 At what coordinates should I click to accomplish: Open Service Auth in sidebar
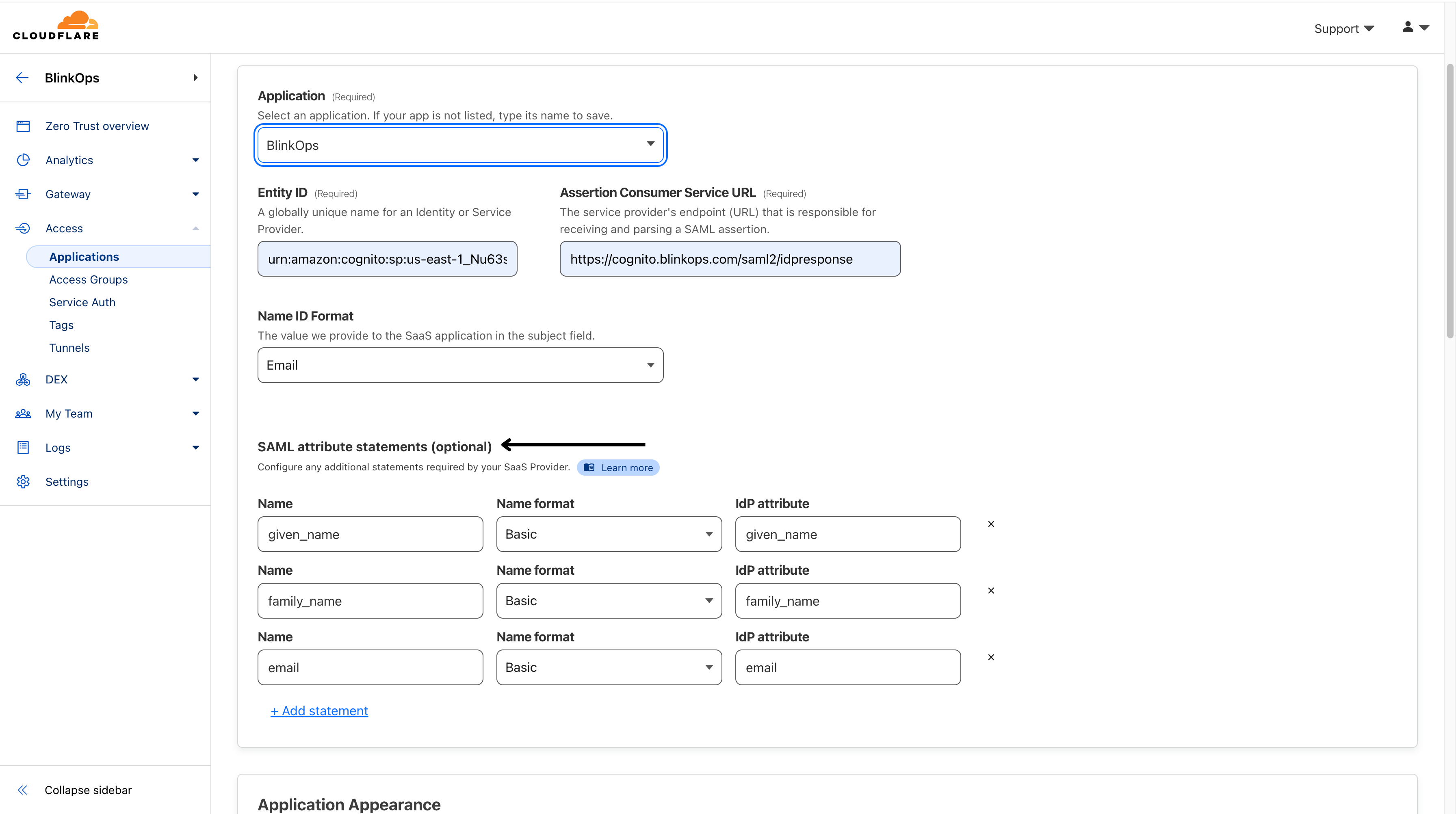pyautogui.click(x=82, y=303)
